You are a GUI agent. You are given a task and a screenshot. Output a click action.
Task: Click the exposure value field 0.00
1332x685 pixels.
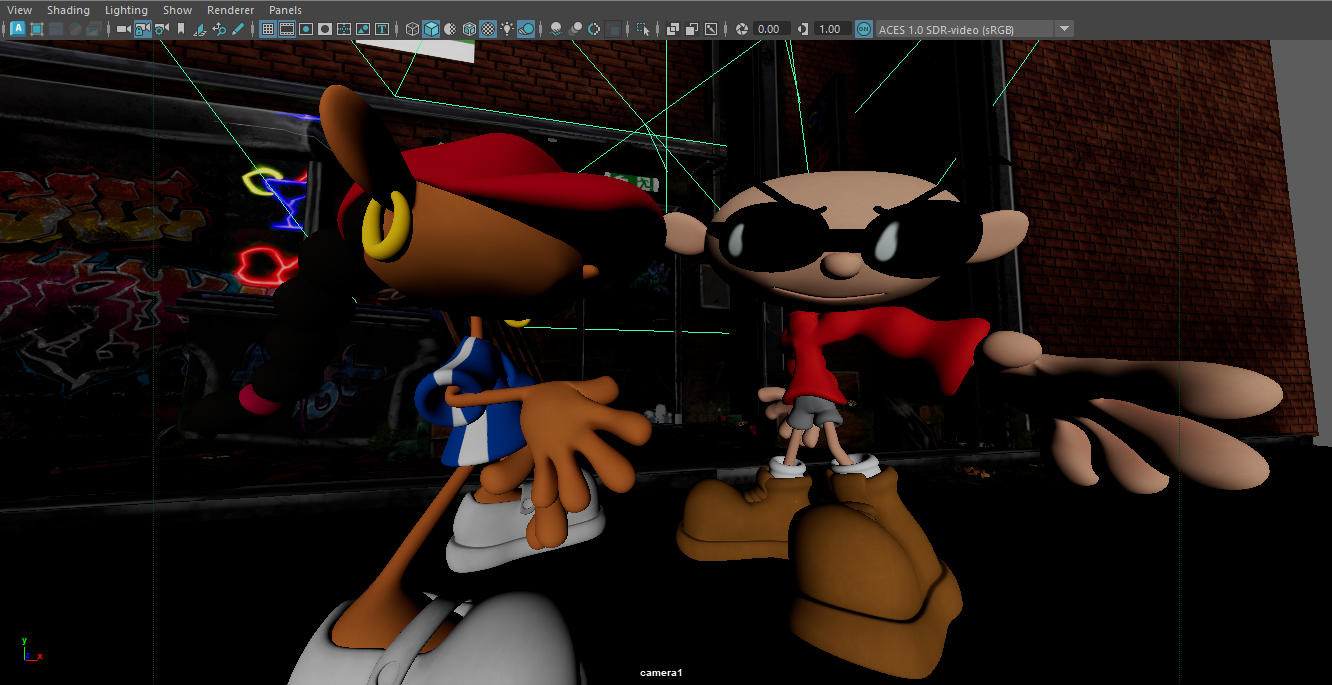click(x=771, y=29)
